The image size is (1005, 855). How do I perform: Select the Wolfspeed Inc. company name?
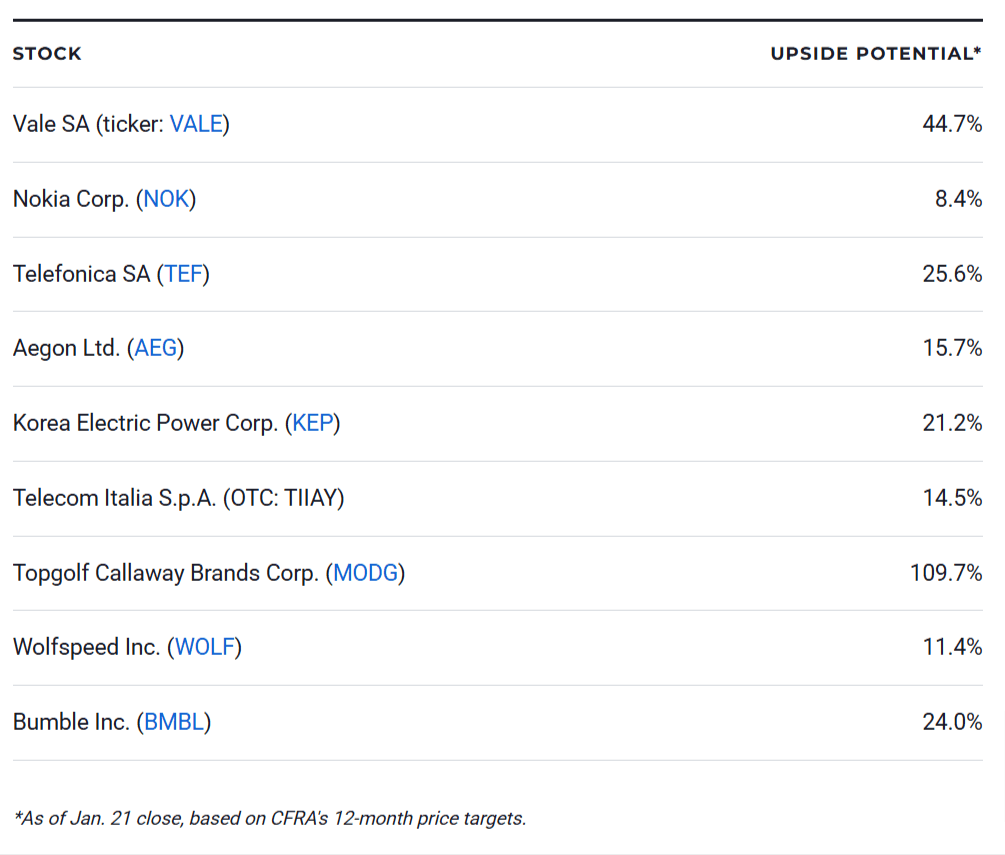pos(86,647)
